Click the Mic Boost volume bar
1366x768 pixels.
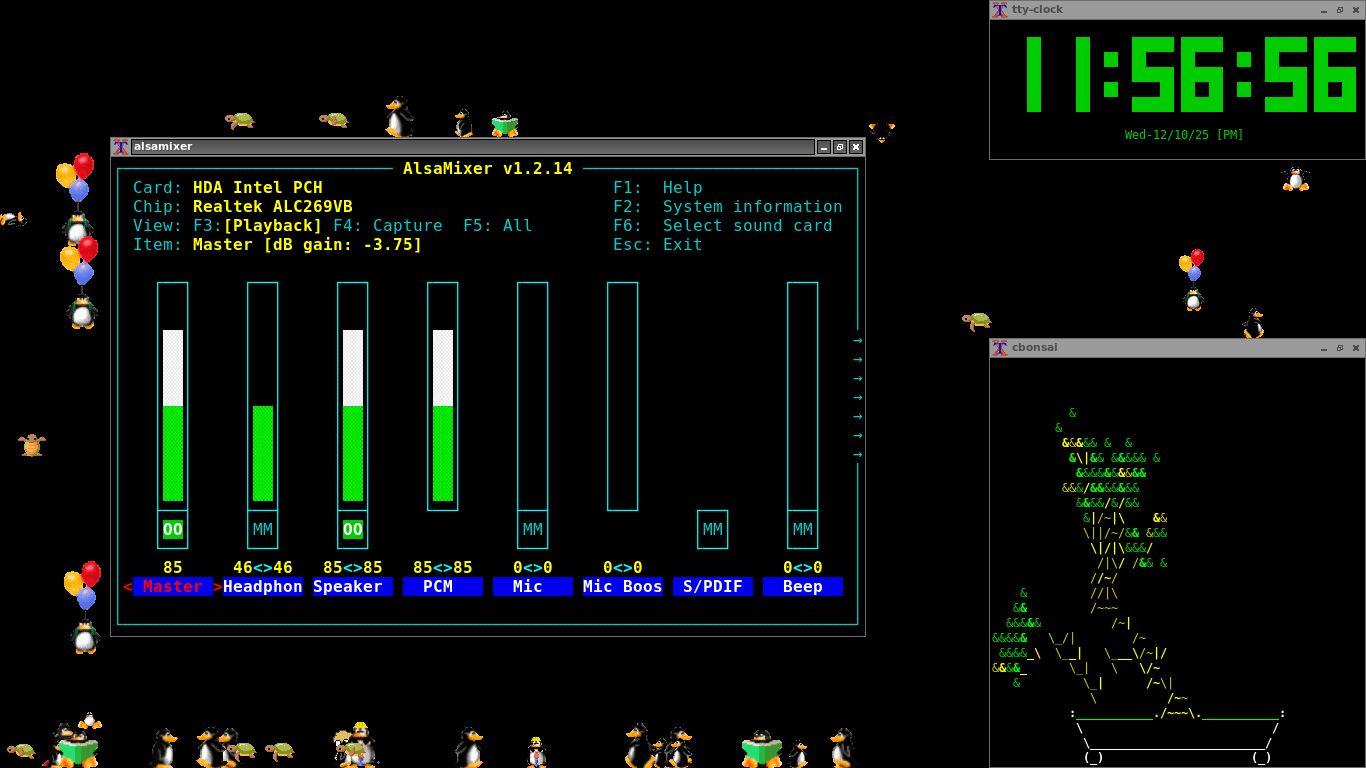(623, 396)
